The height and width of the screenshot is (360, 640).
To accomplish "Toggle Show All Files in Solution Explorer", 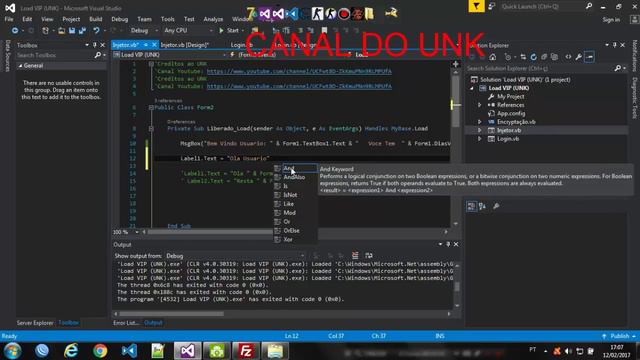I will (x=554, y=57).
